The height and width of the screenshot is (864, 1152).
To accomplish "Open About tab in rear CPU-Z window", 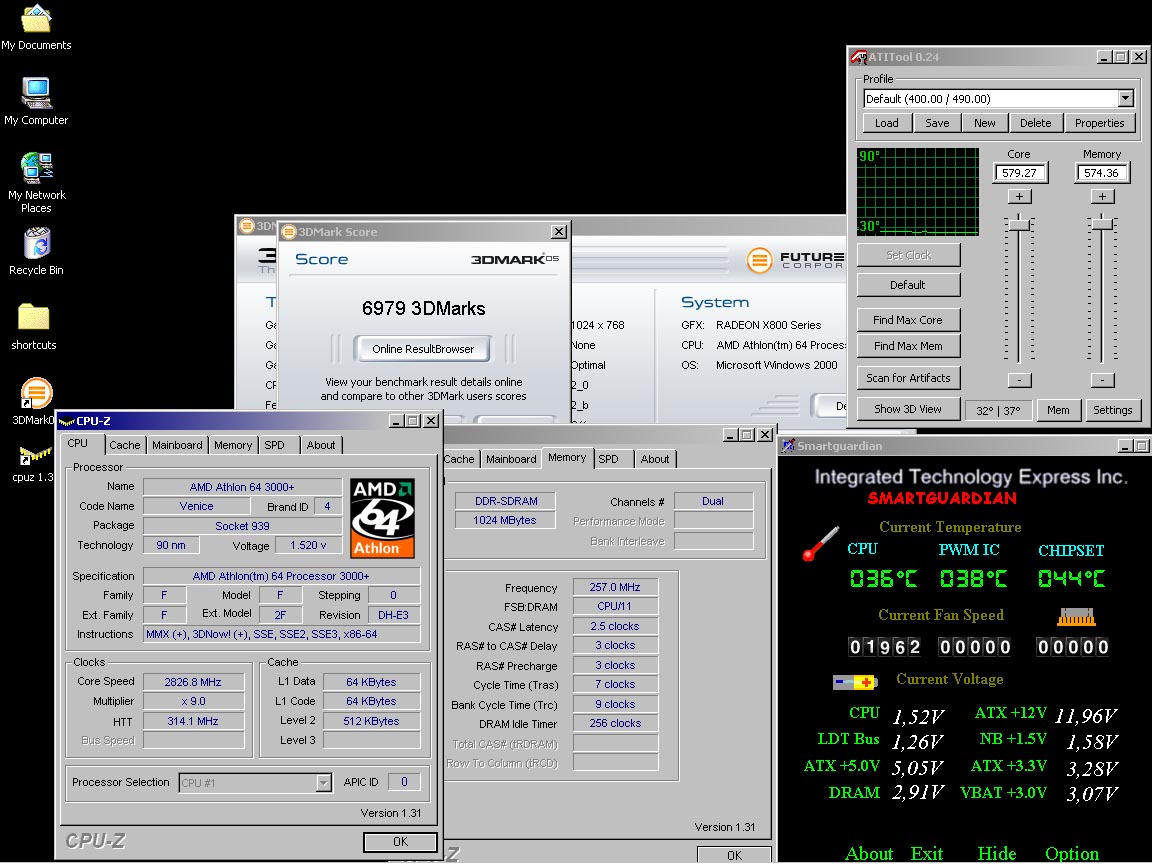I will click(655, 459).
